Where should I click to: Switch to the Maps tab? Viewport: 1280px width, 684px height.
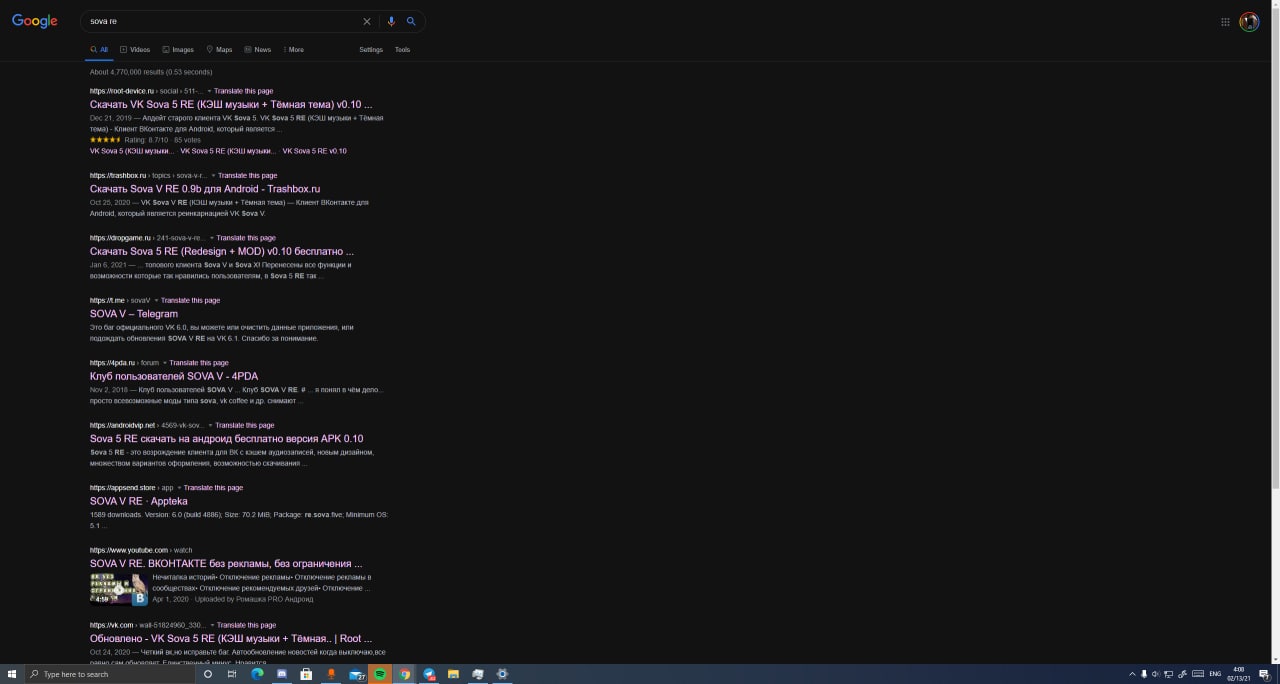(219, 49)
